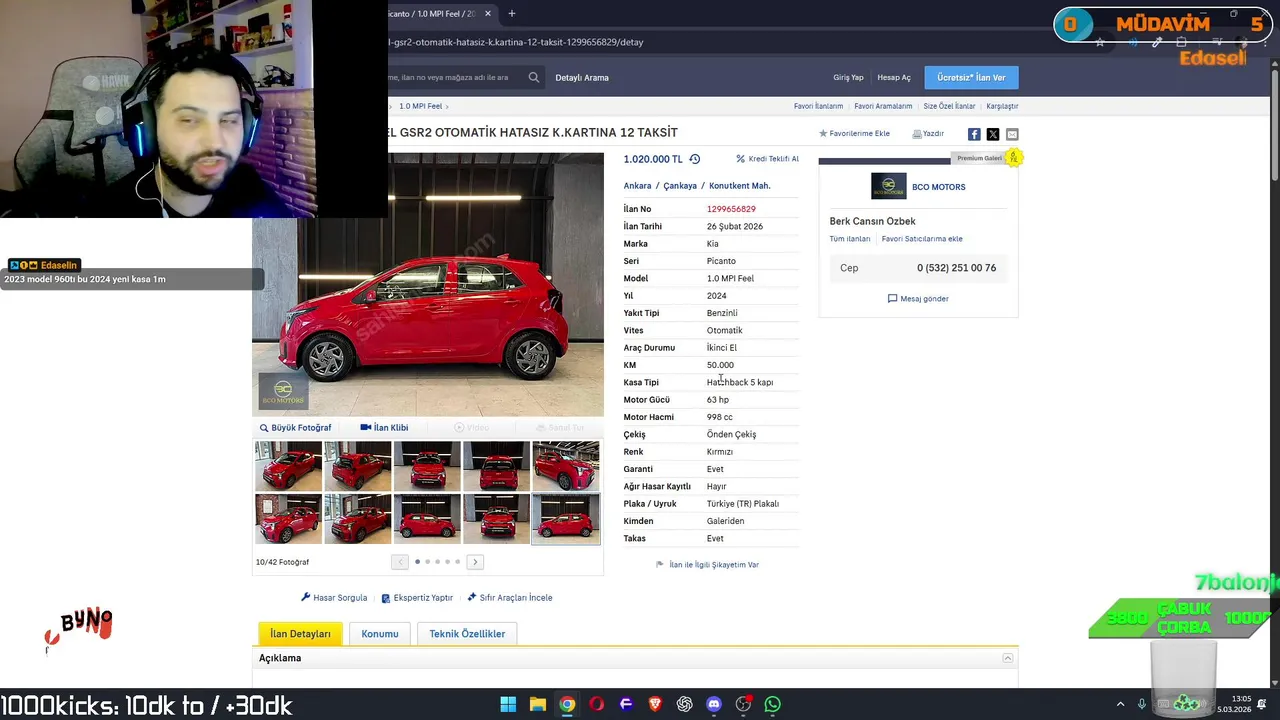Image resolution: width=1280 pixels, height=720 pixels.
Task: Open new browser tab plus button
Action: pyautogui.click(x=511, y=14)
